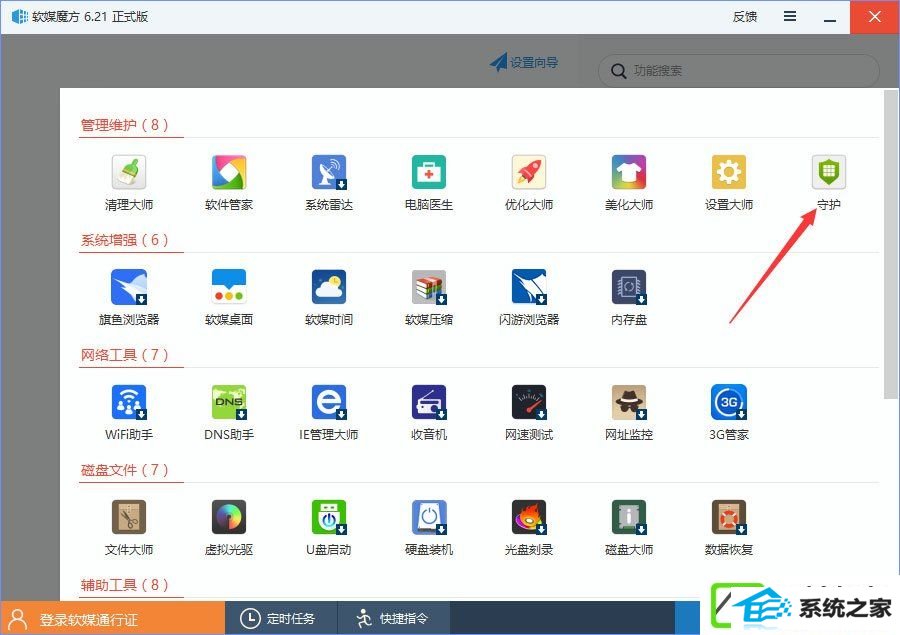This screenshot has width=900, height=635.
Task: Open 快捷指令 quick commands
Action: click(393, 618)
